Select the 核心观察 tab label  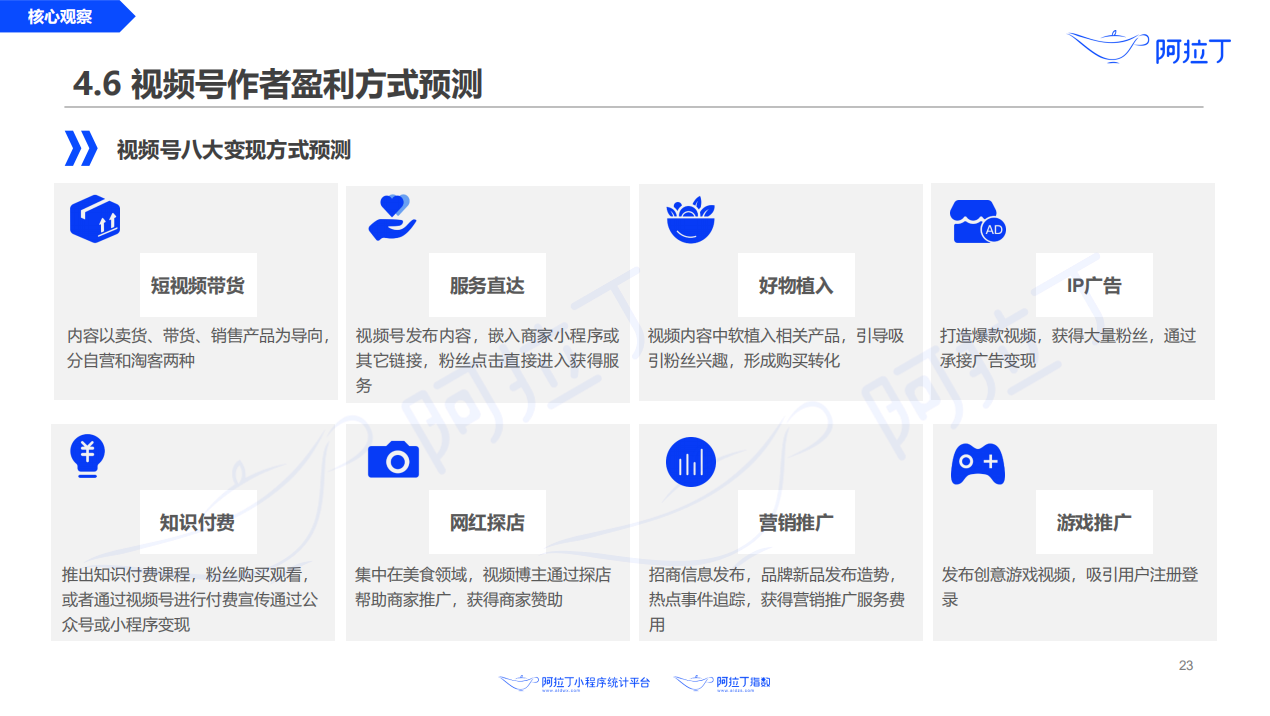60,16
